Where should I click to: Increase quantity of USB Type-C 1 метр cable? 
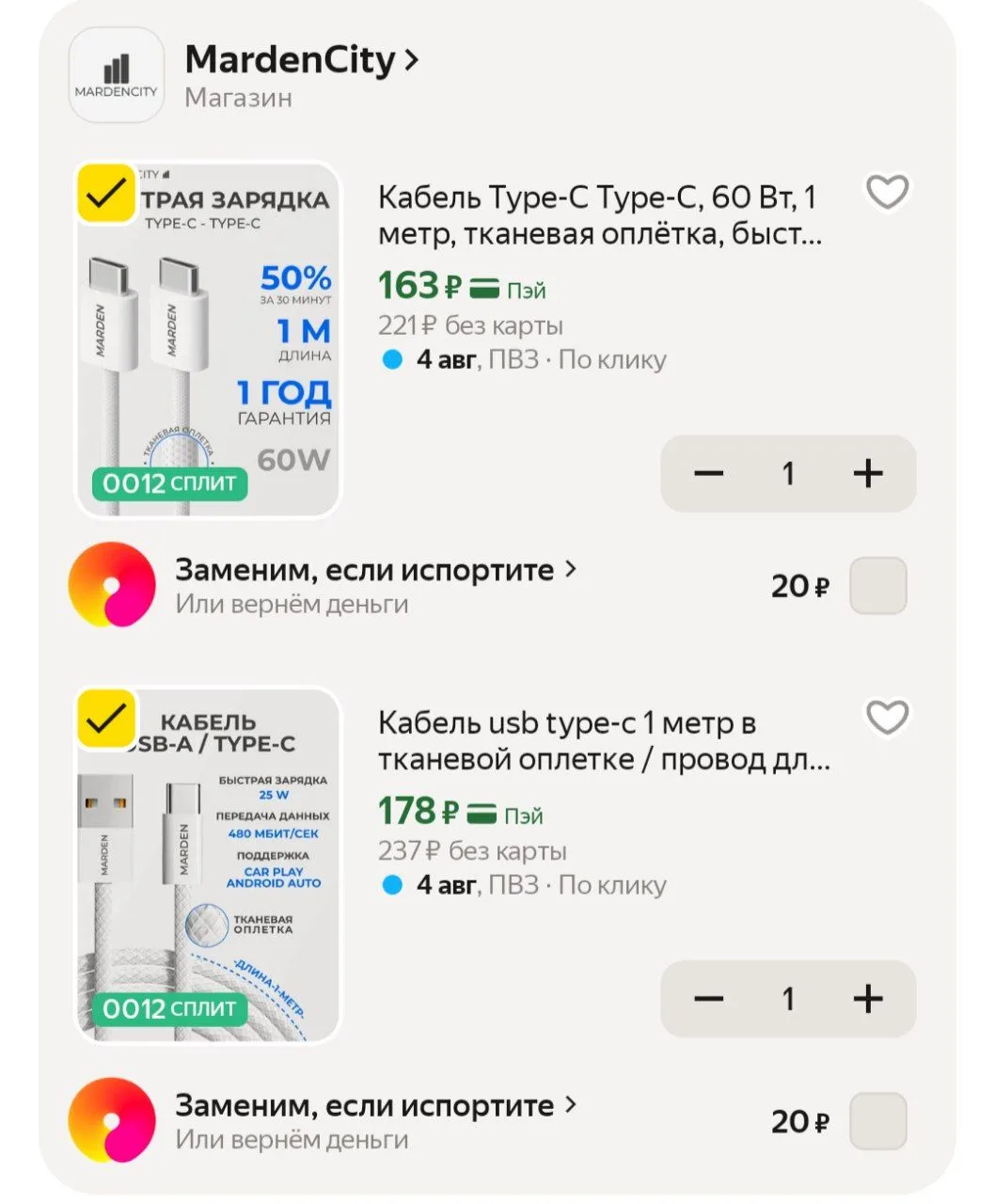pos(868,999)
